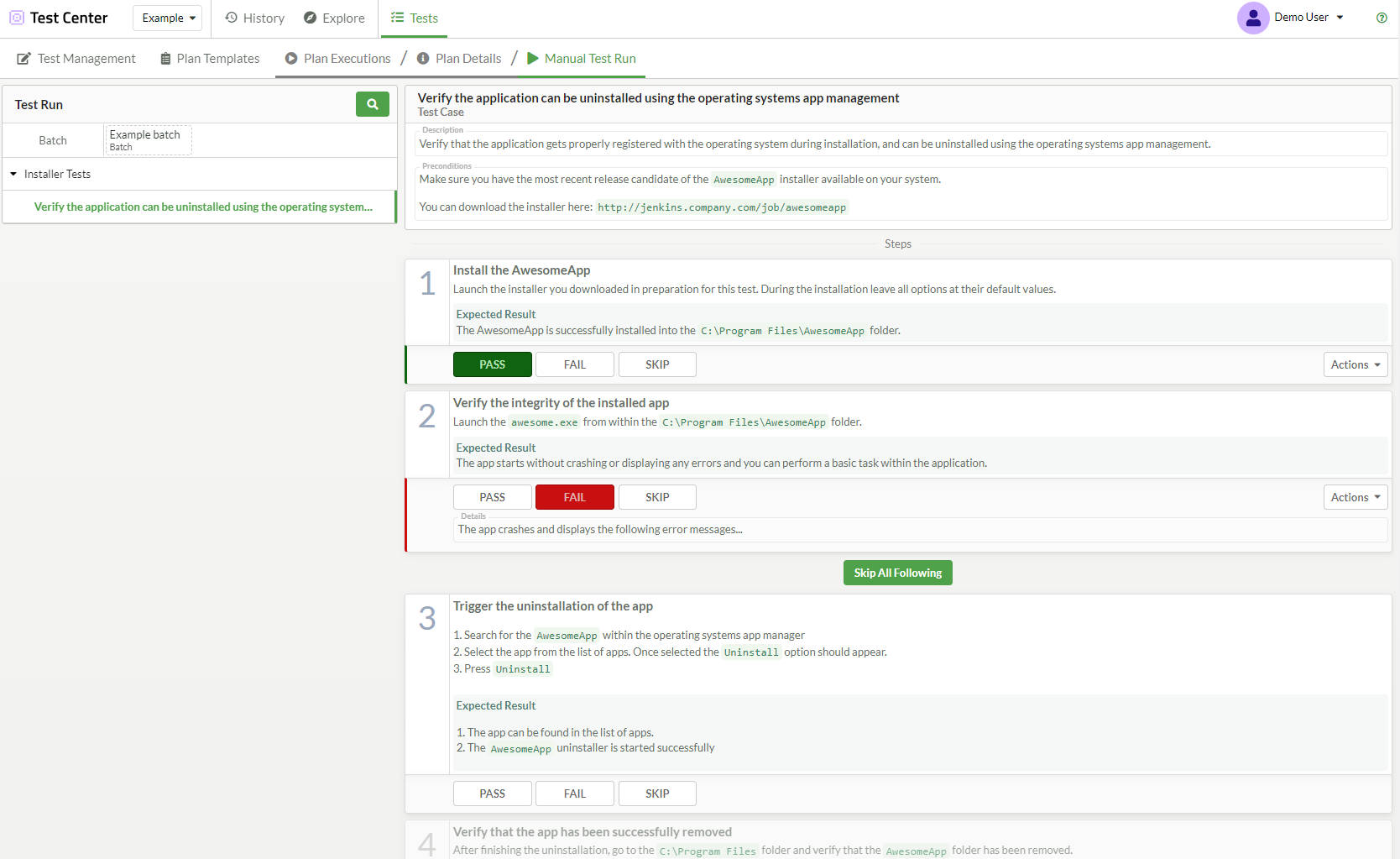This screenshot has height=859, width=1400.
Task: Click the green search button in Test Run
Action: 372,104
